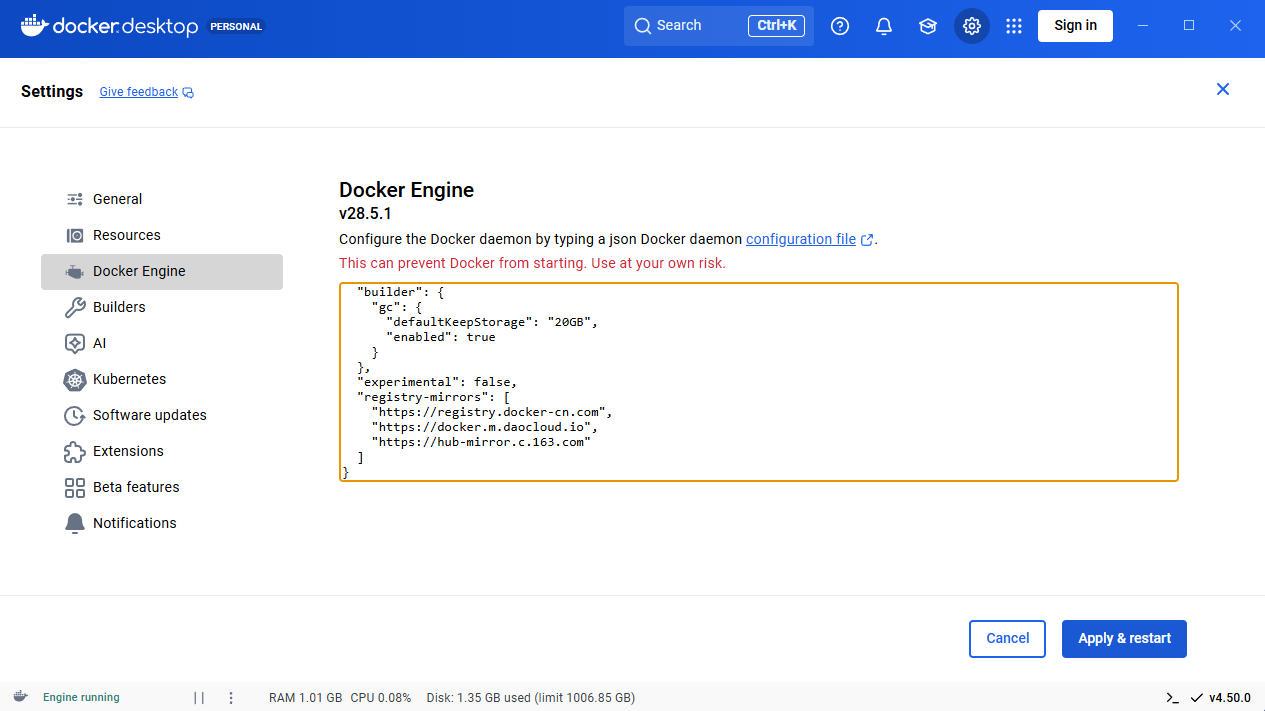Click the feedback speech bubble icon
Screen dimensions: 1265x711
point(188,93)
